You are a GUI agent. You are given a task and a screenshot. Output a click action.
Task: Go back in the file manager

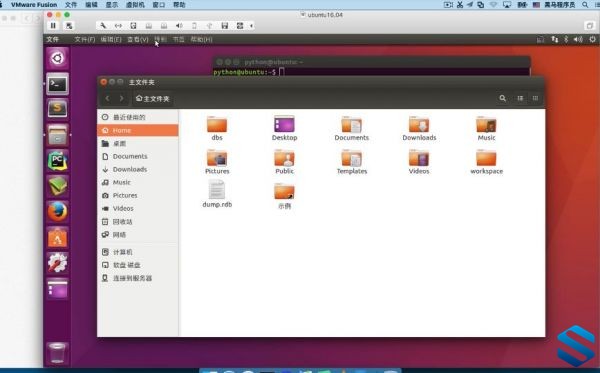tap(108, 98)
